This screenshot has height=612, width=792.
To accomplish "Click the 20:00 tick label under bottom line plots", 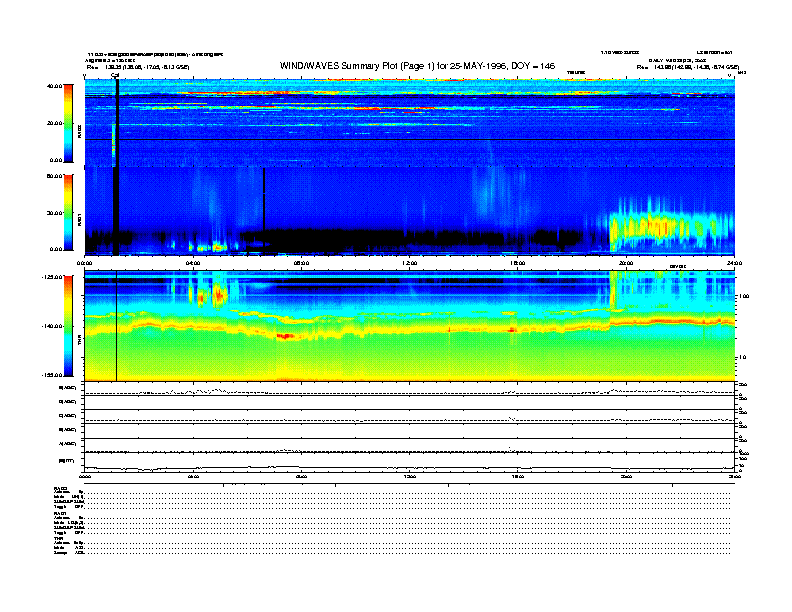I will pyautogui.click(x=626, y=477).
